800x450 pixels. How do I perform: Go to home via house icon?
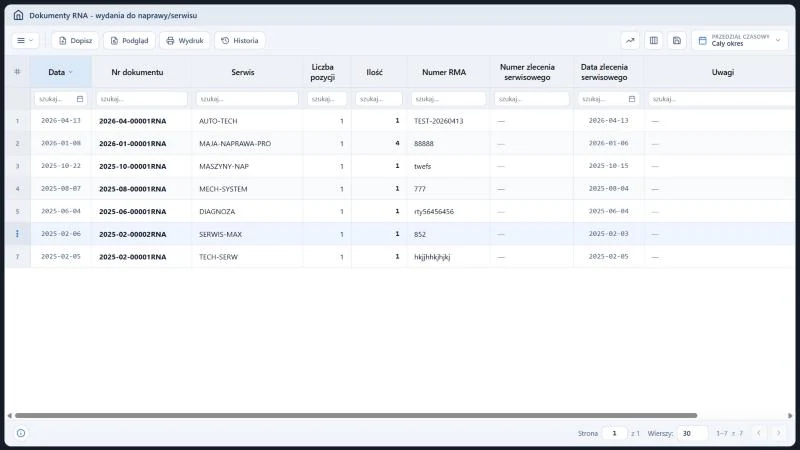pos(18,15)
